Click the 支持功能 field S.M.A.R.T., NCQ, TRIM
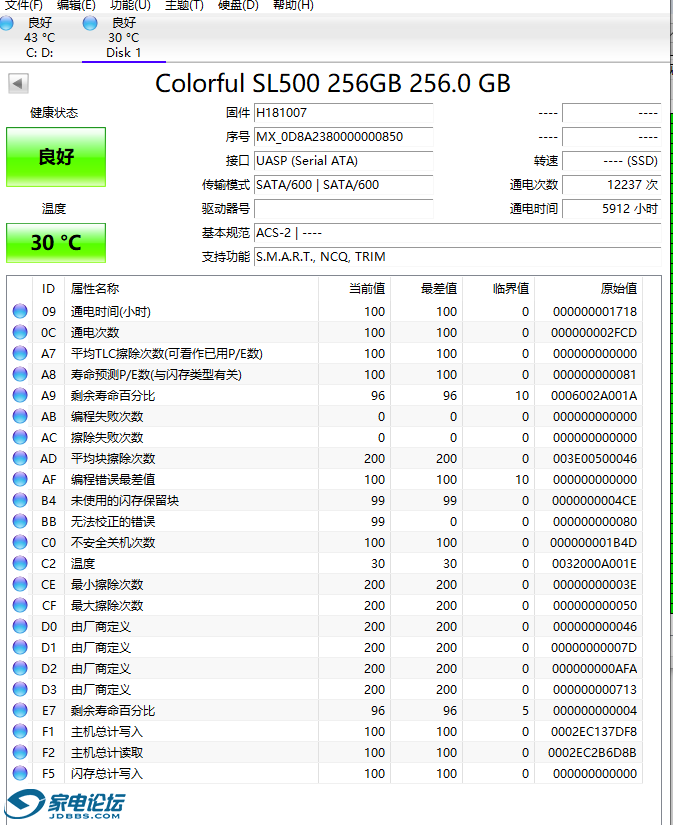This screenshot has width=673, height=825. pyautogui.click(x=457, y=257)
